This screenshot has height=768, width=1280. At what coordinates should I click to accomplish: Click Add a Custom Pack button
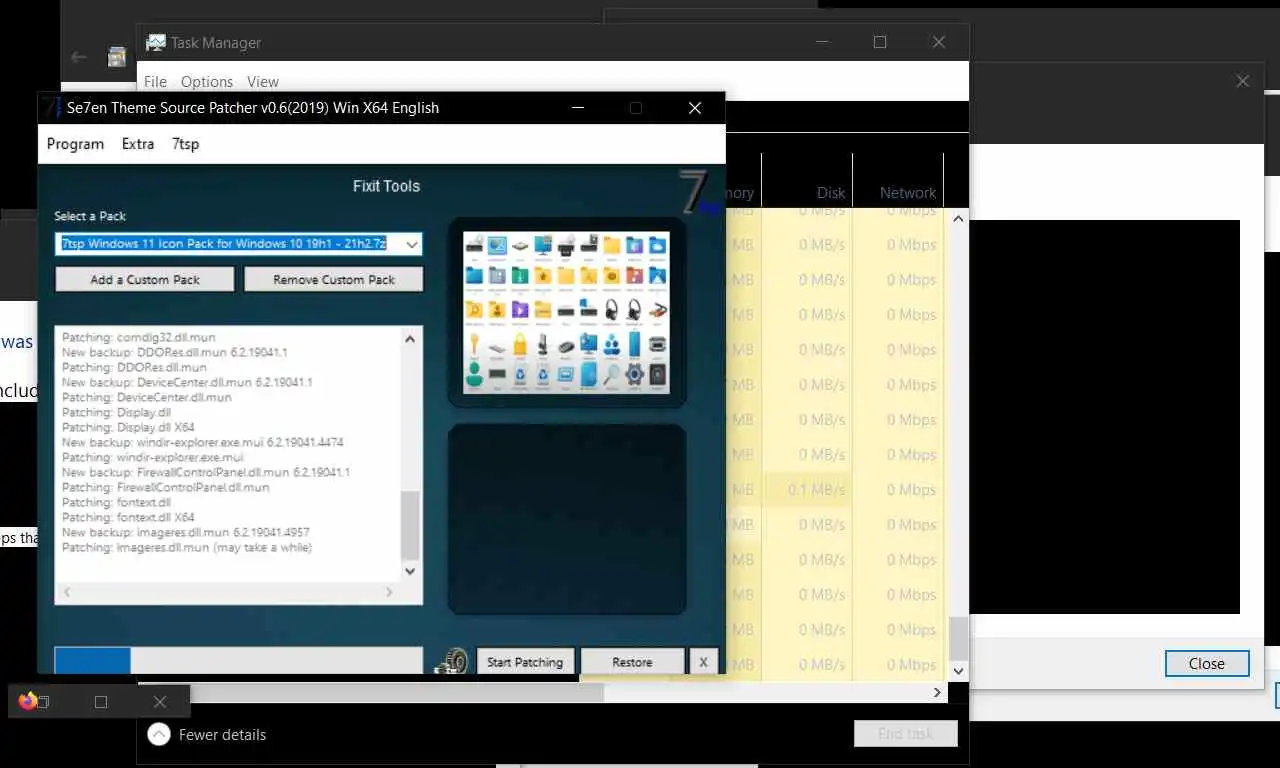coord(145,279)
